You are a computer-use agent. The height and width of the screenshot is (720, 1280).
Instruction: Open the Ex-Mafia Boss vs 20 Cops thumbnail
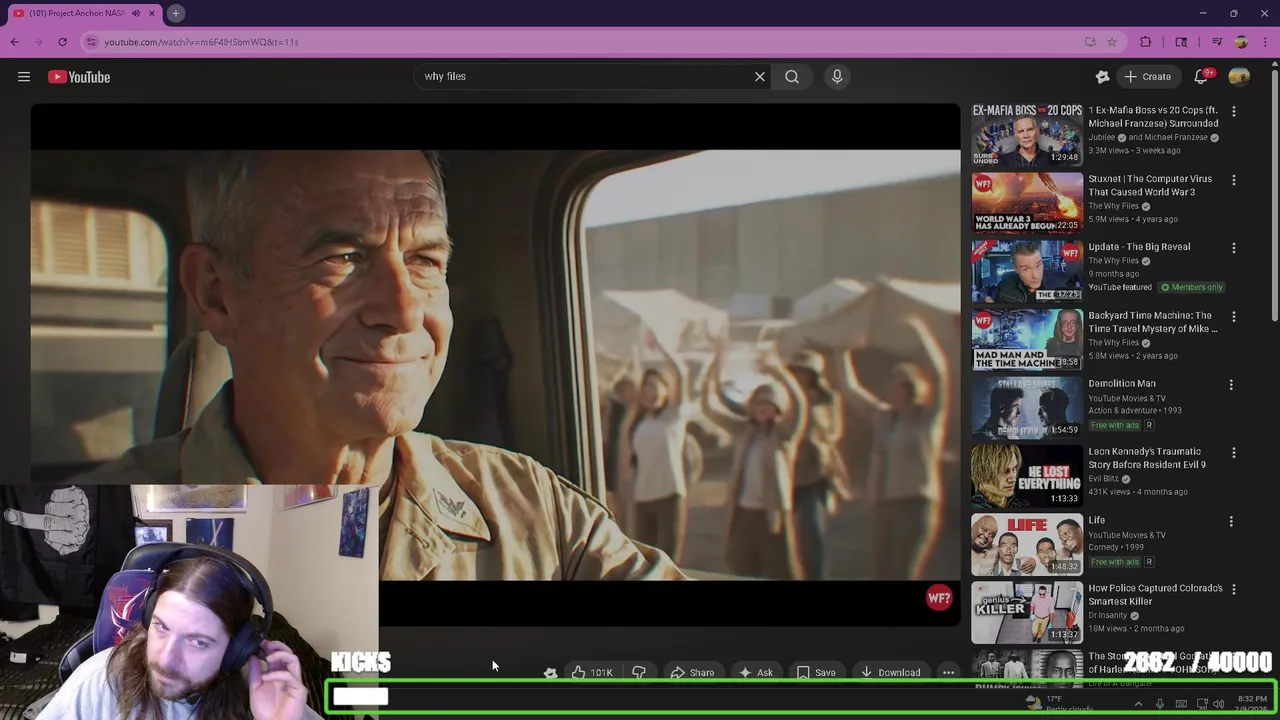pyautogui.click(x=1027, y=134)
